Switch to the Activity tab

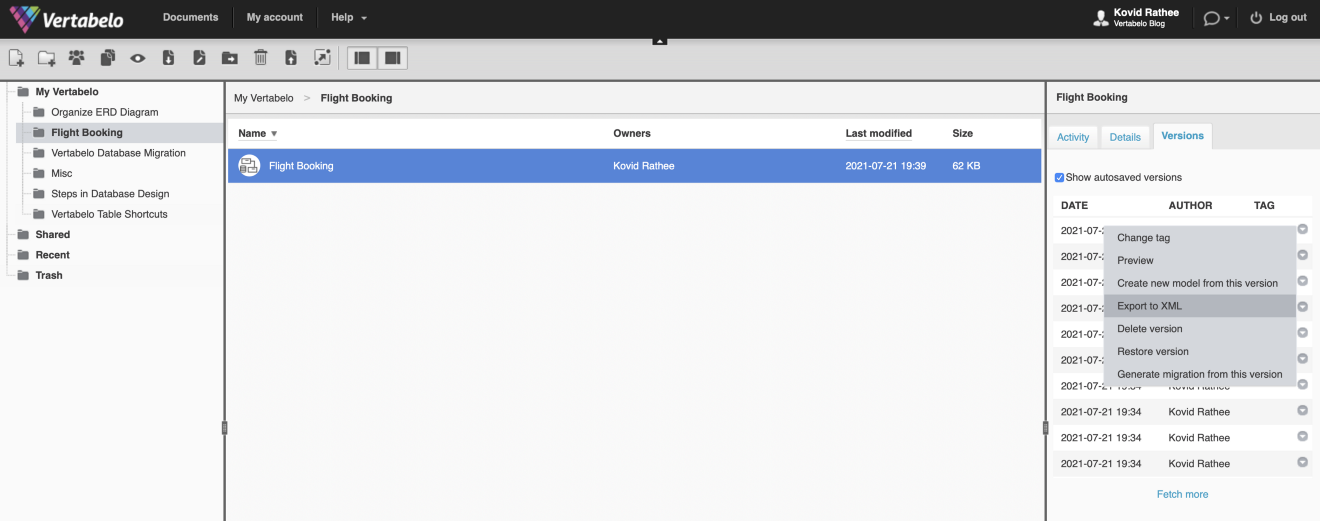[1073, 137]
